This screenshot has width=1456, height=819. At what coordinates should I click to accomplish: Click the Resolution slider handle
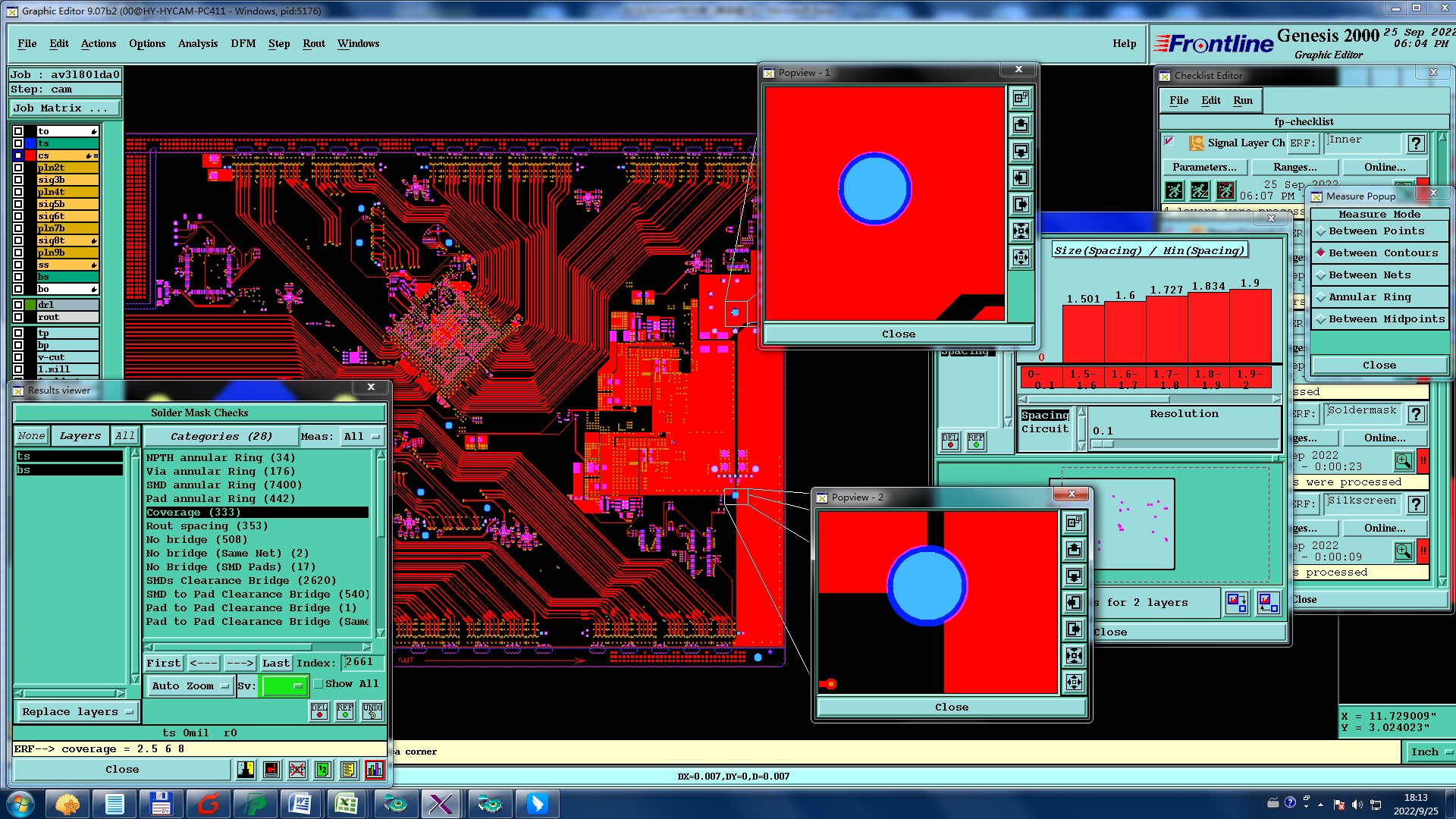coord(1103,444)
